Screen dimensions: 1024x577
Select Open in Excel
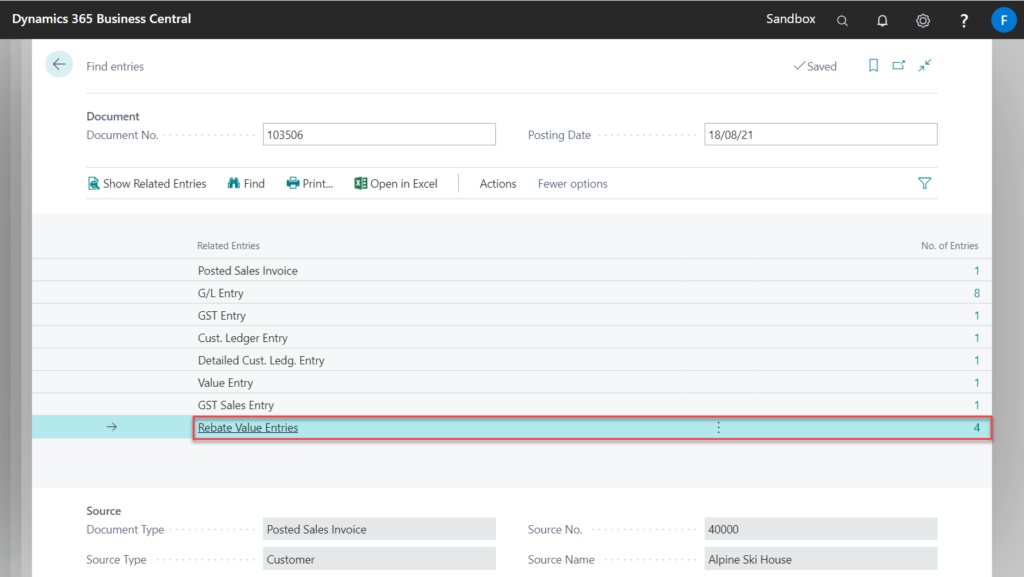click(x=396, y=184)
